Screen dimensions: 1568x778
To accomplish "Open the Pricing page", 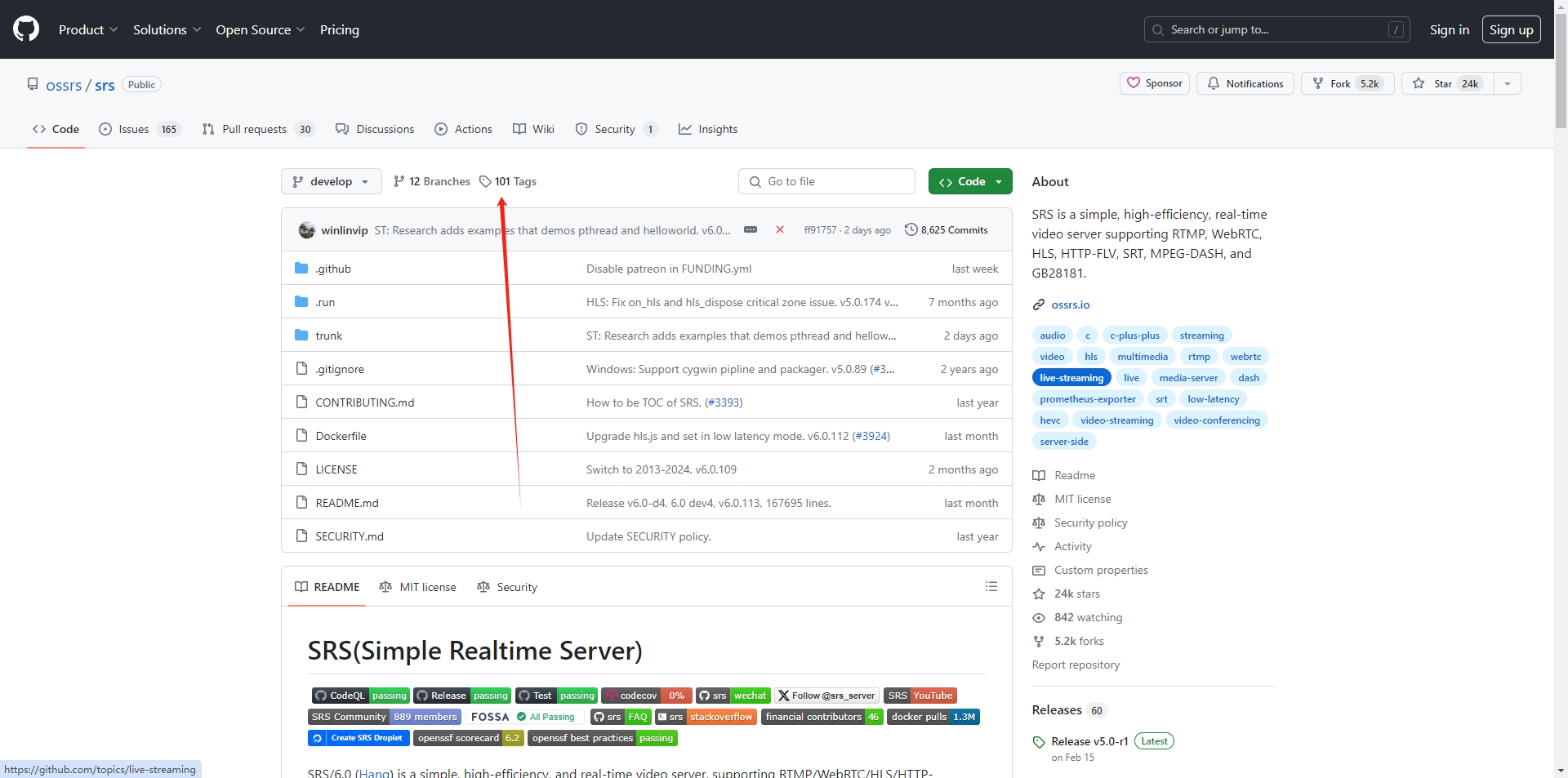I will 340,29.
